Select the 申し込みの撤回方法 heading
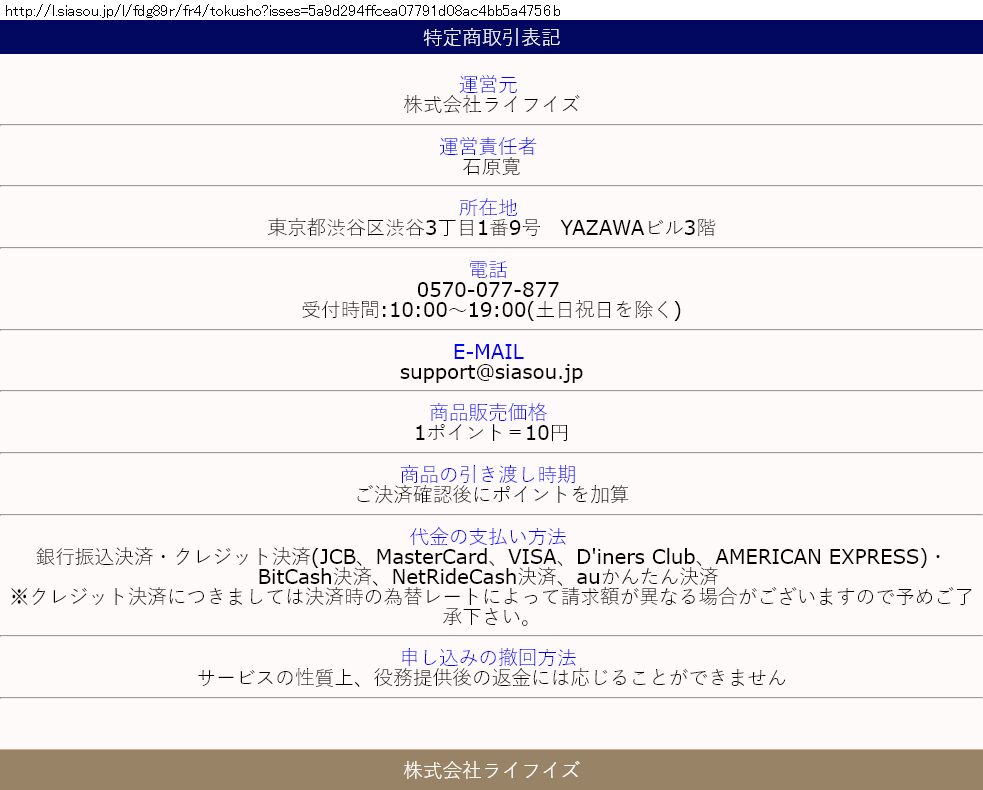The image size is (983, 790). (488, 658)
